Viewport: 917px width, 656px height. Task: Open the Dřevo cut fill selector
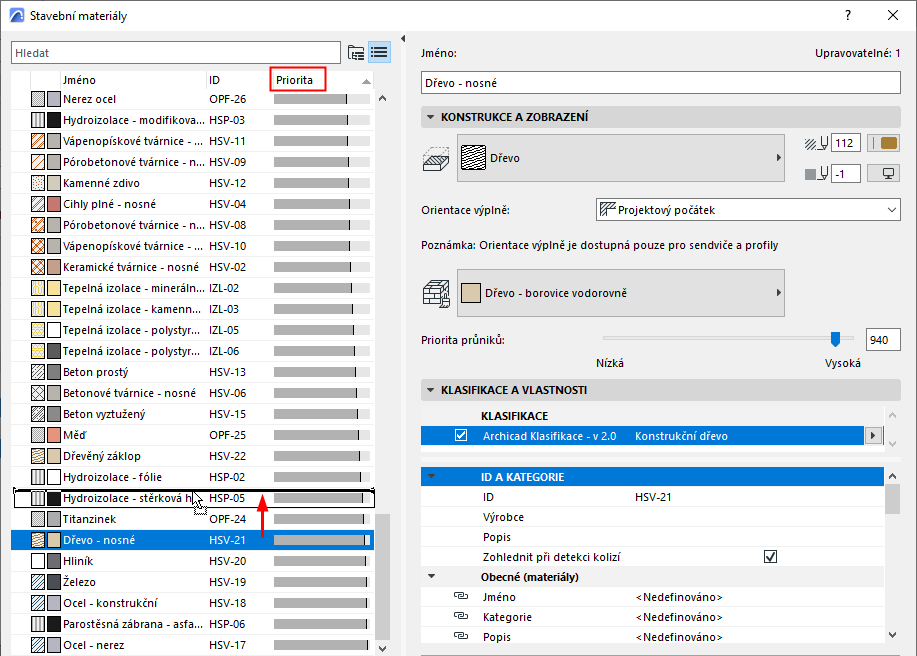click(x=620, y=158)
